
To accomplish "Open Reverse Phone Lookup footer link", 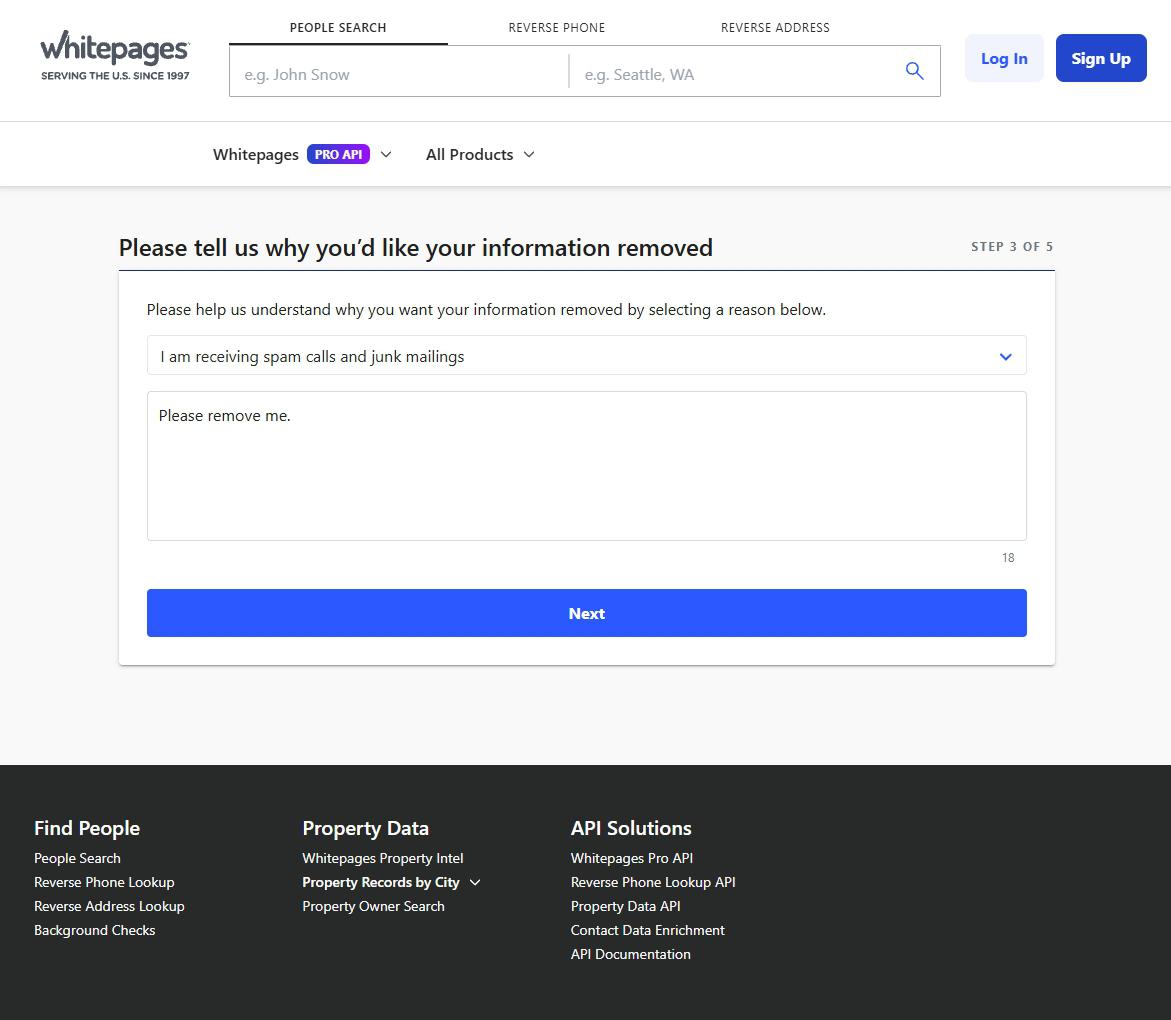I will pos(104,882).
